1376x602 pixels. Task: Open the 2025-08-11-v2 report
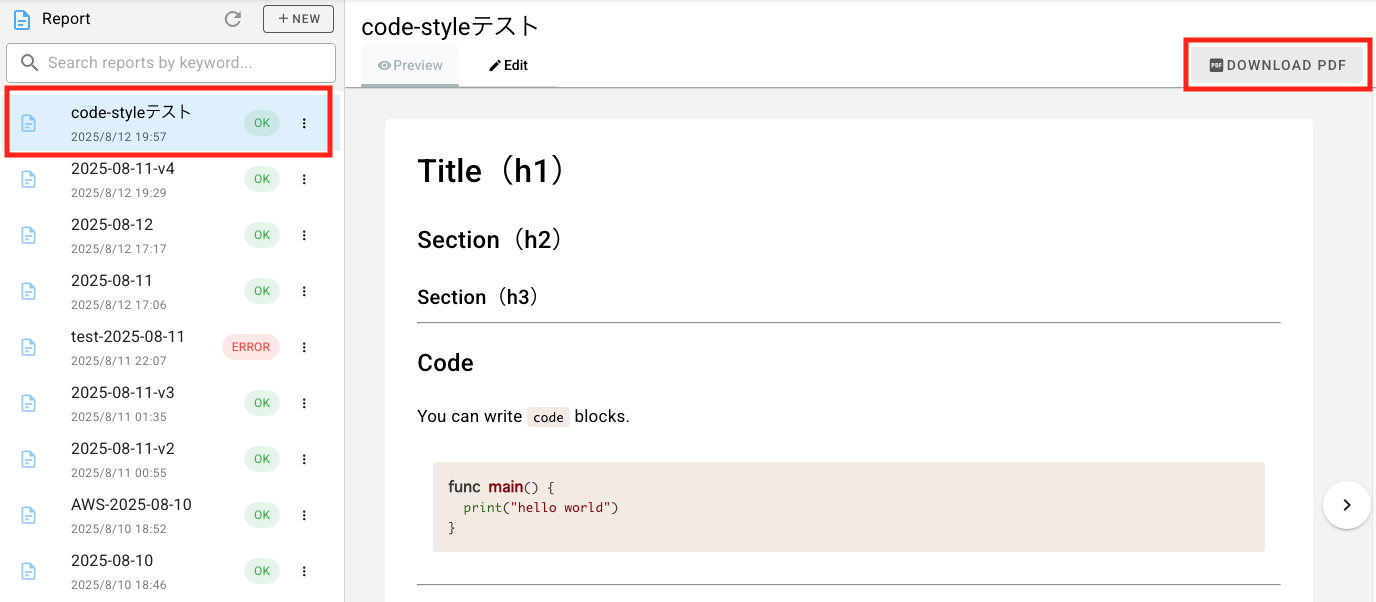pyautogui.click(x=168, y=460)
